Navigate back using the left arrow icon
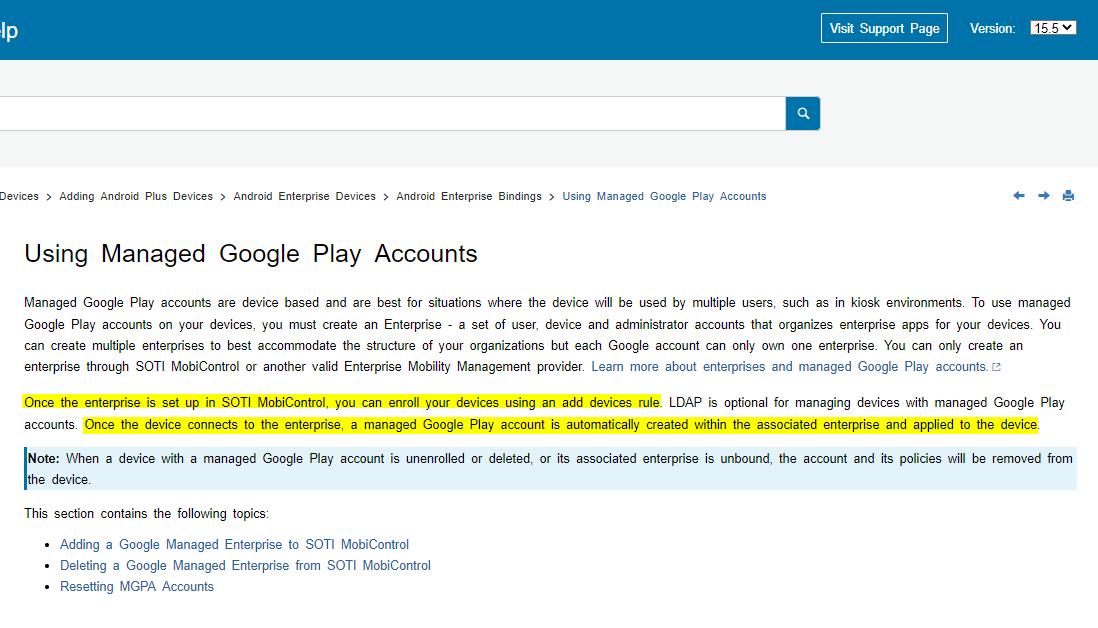1098x628 pixels. 1018,195
